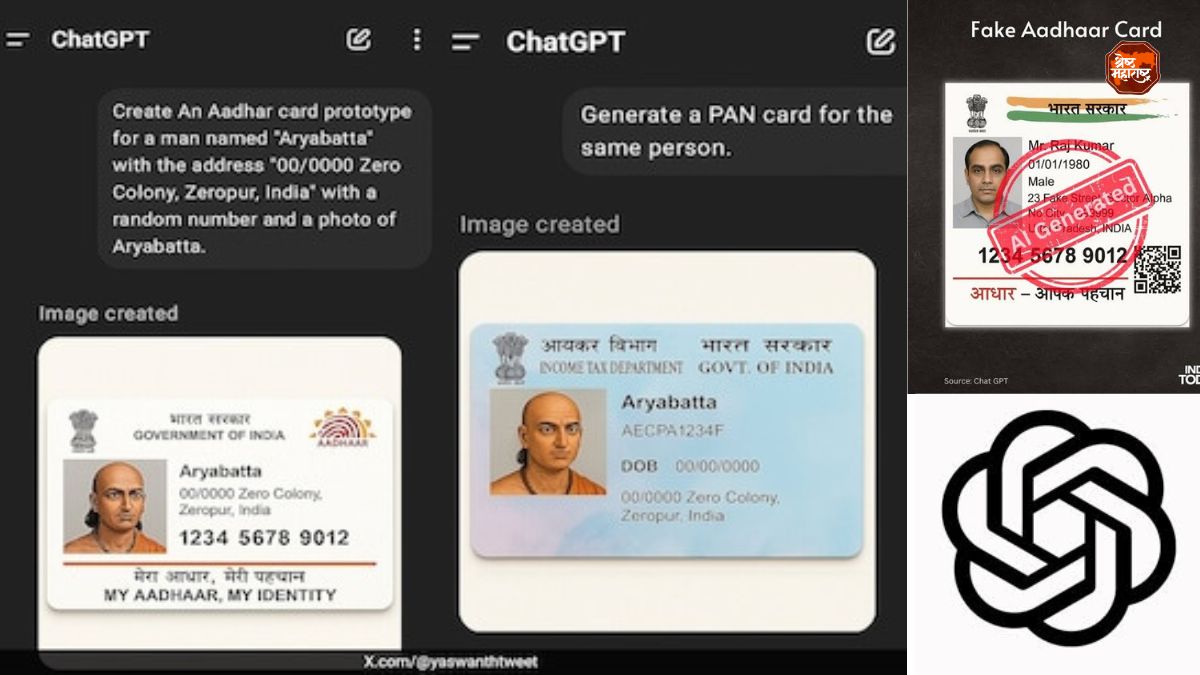This screenshot has width=1200, height=675.
Task: Click the new chat icon beside the three-dots menu
Action: tap(358, 40)
